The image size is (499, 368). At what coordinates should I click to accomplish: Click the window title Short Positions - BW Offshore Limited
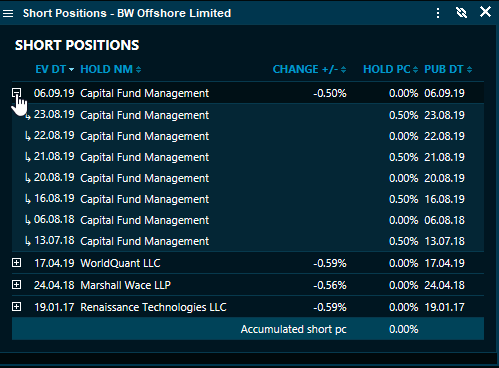pos(127,13)
